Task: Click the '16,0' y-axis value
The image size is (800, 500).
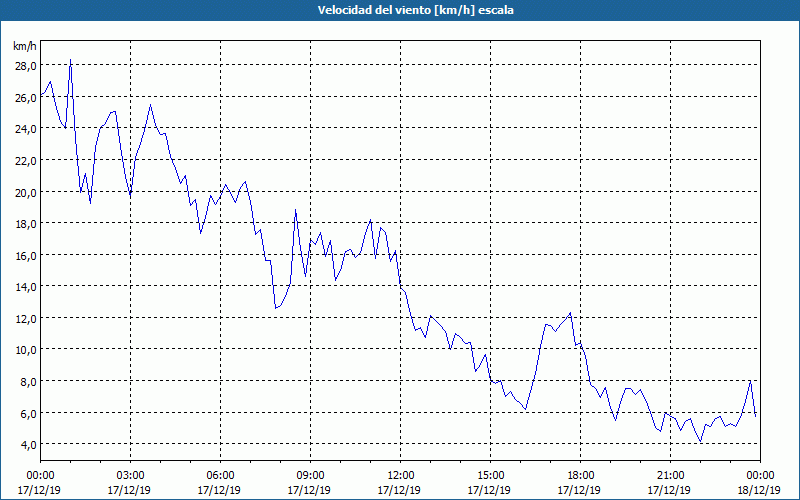Action: pyautogui.click(x=26, y=256)
